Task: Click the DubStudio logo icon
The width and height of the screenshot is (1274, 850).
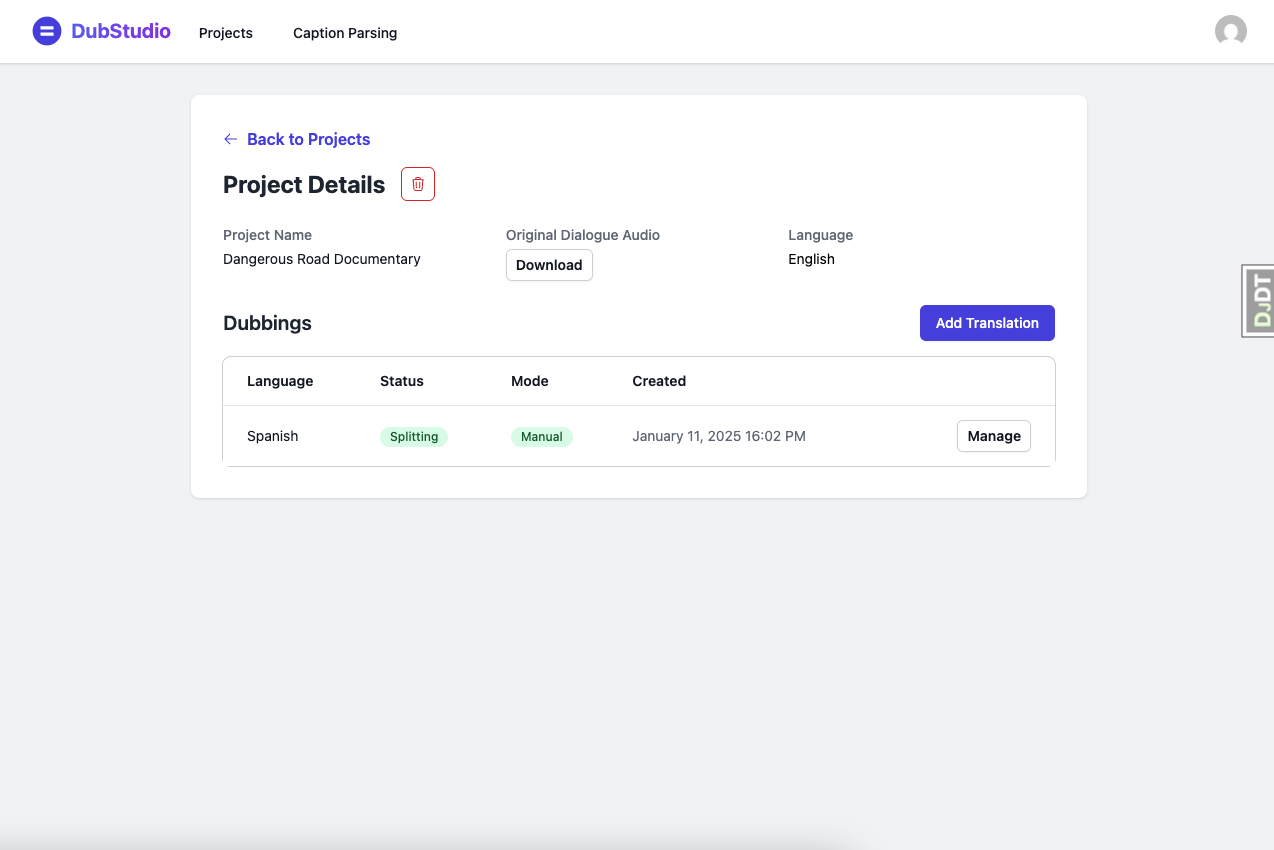Action: coord(47,32)
